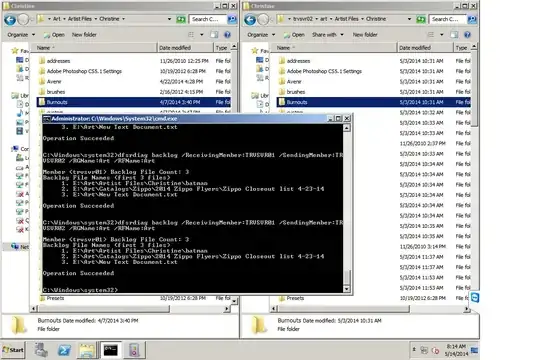Screen dimensions: 540x360
Task: Open Server Manager icon on the taskbar
Action: click(x=41, y=350)
